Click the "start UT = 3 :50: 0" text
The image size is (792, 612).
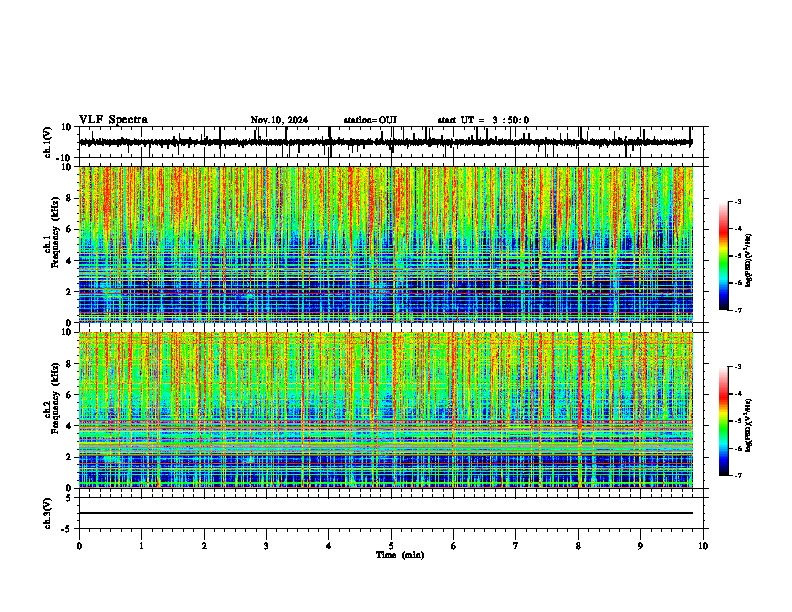click(x=483, y=120)
